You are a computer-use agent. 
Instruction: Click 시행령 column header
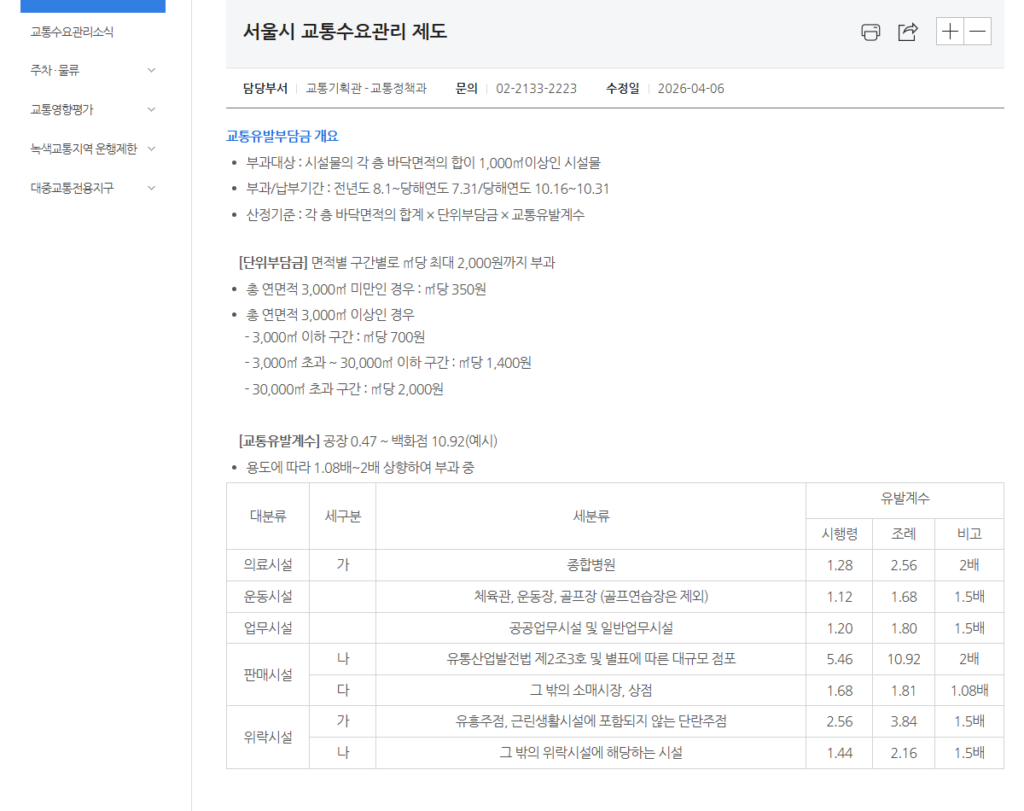(x=839, y=534)
